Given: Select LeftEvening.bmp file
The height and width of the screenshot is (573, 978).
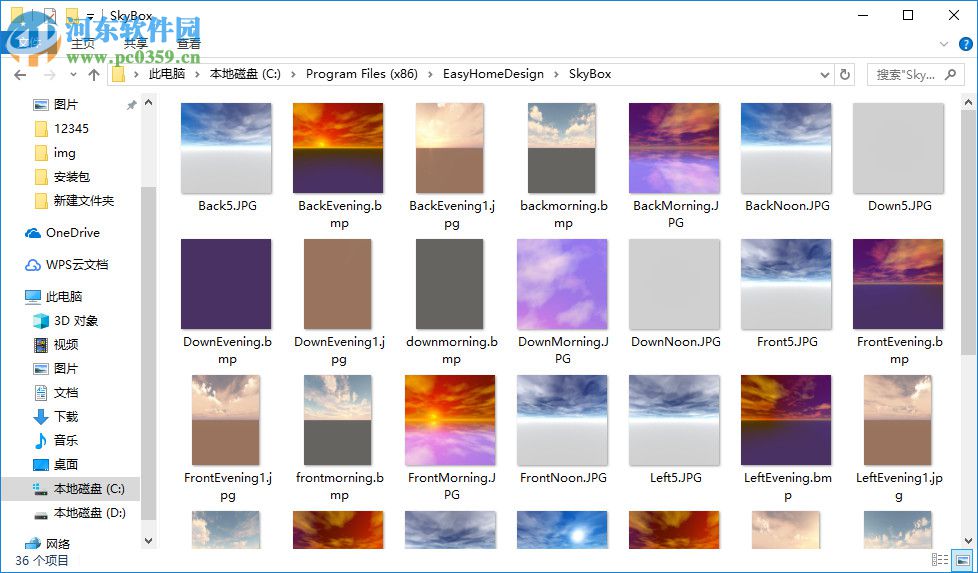Looking at the screenshot, I should point(787,420).
